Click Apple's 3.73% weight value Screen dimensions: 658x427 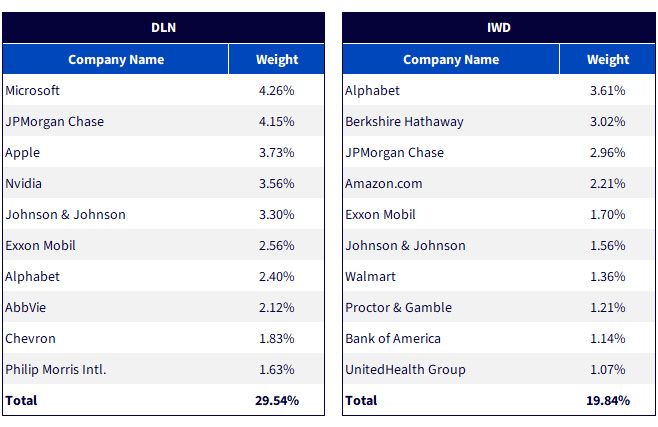[x=277, y=152]
